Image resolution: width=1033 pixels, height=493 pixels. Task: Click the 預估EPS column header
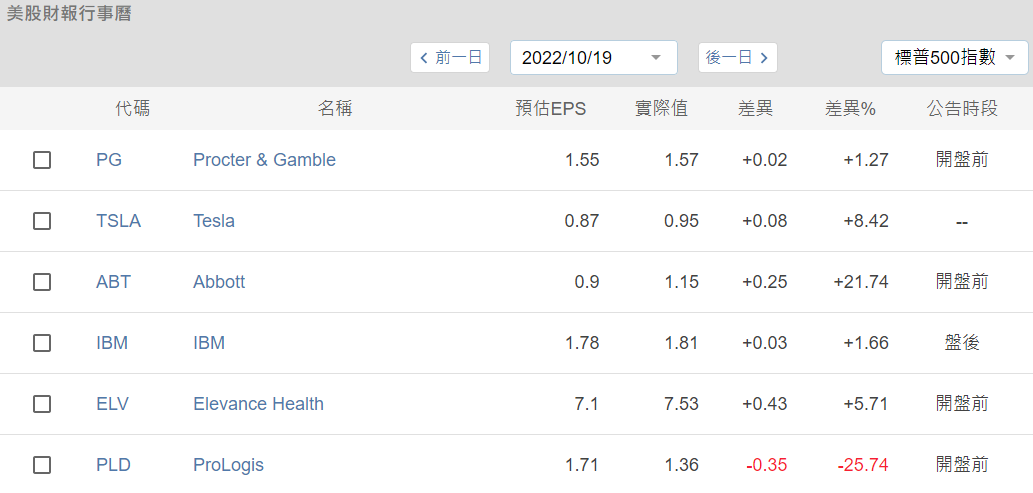[550, 109]
